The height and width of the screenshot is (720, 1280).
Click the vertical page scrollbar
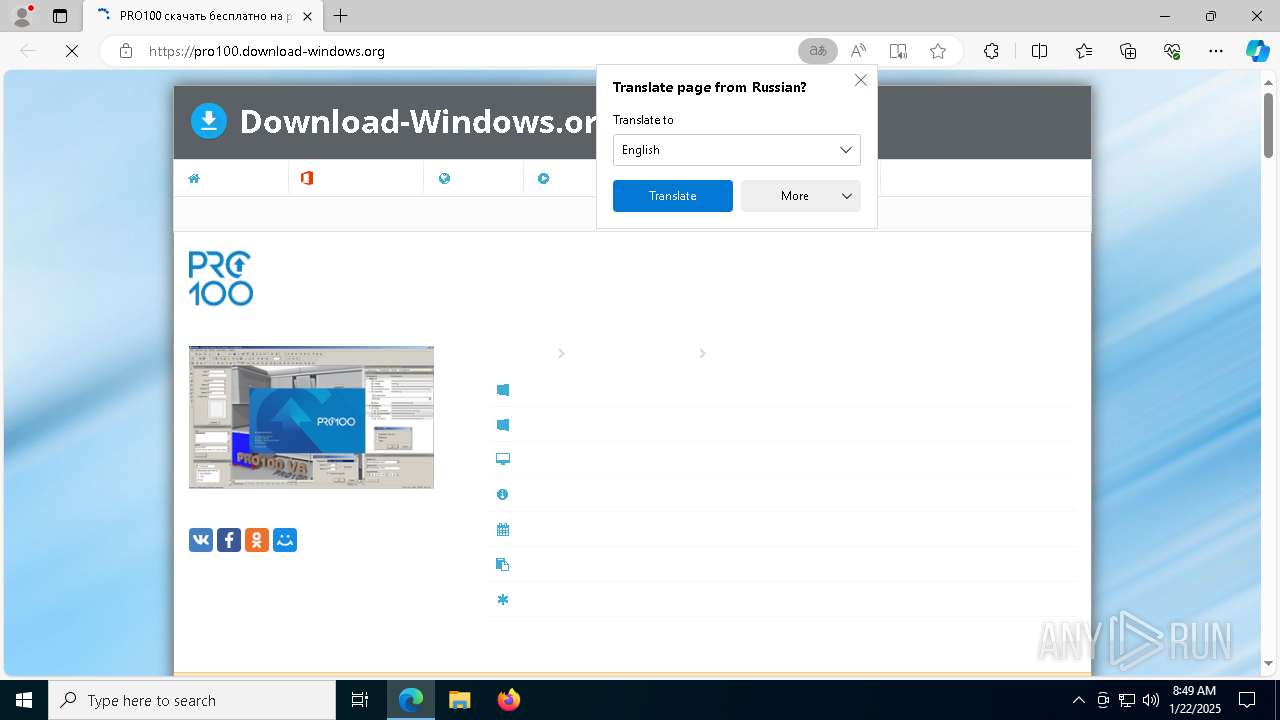pos(1268,125)
